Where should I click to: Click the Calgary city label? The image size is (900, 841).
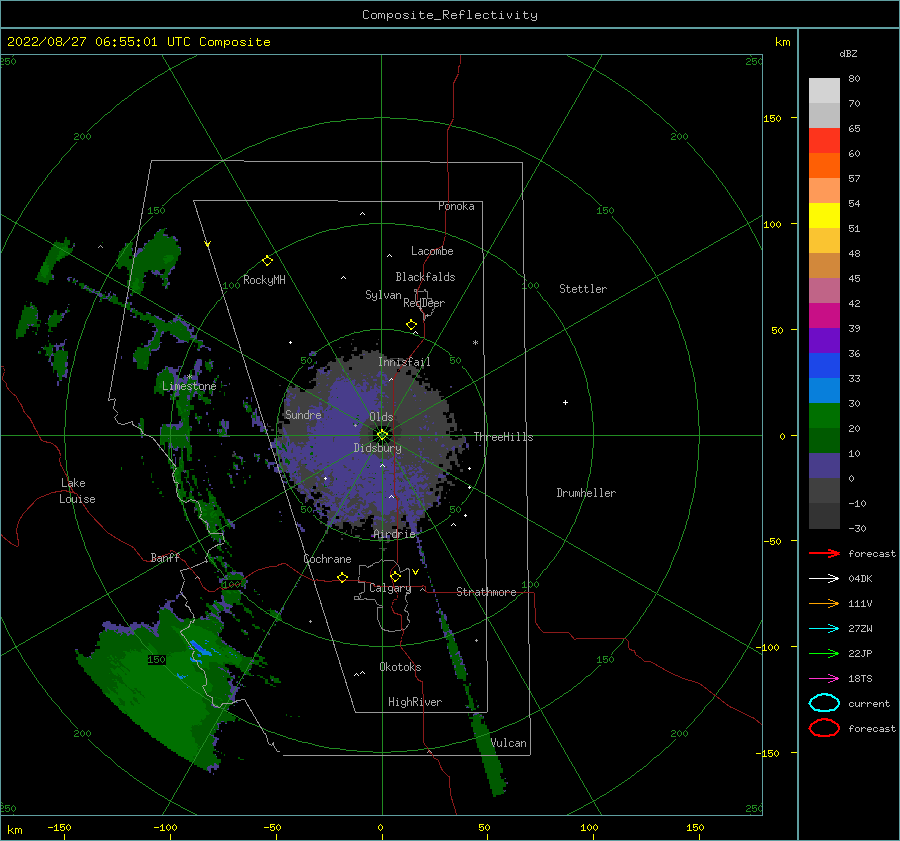click(390, 588)
